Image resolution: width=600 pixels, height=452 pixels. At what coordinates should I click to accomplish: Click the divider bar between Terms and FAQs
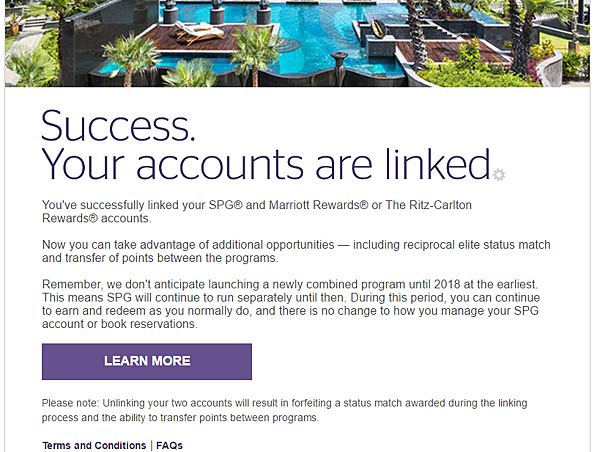(x=152, y=445)
